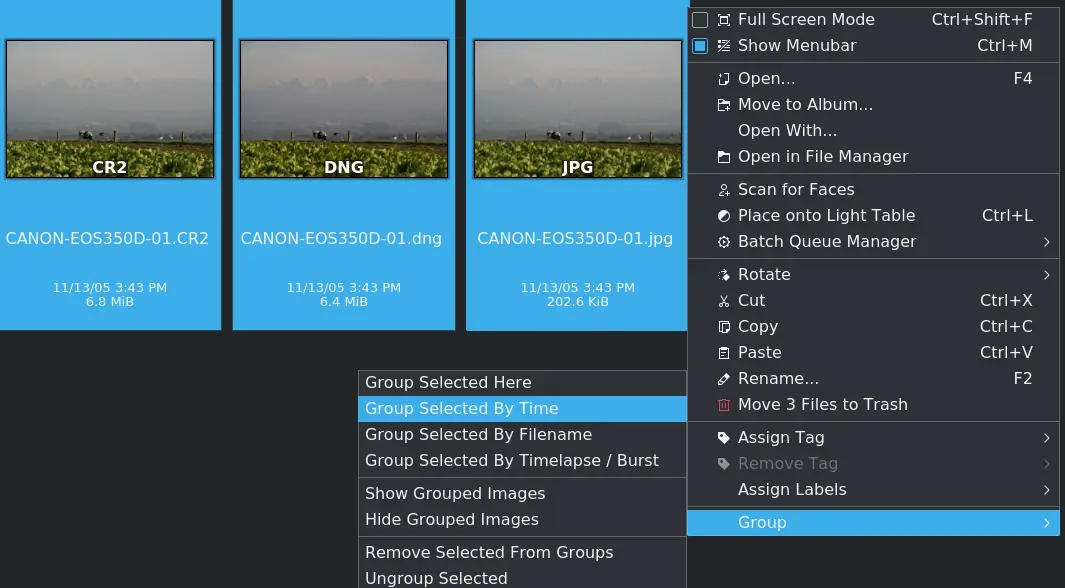
Task: Click the CANON-EOS350D-01.jpg filename link
Action: click(575, 238)
